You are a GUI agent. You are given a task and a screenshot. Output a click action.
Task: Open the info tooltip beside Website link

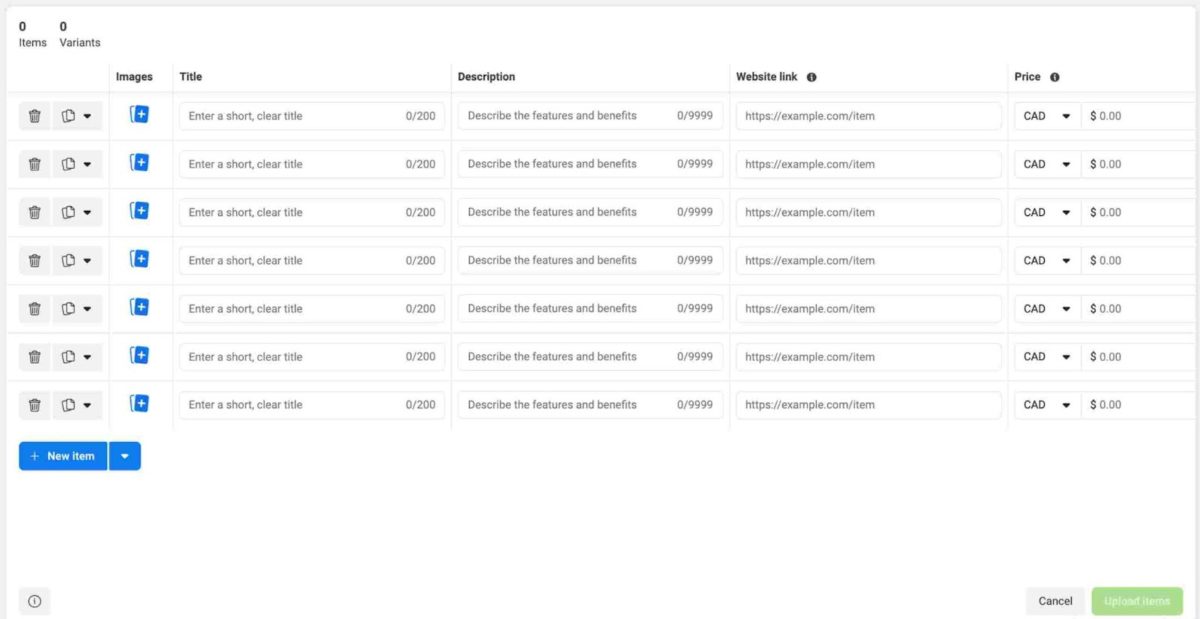pyautogui.click(x=812, y=76)
